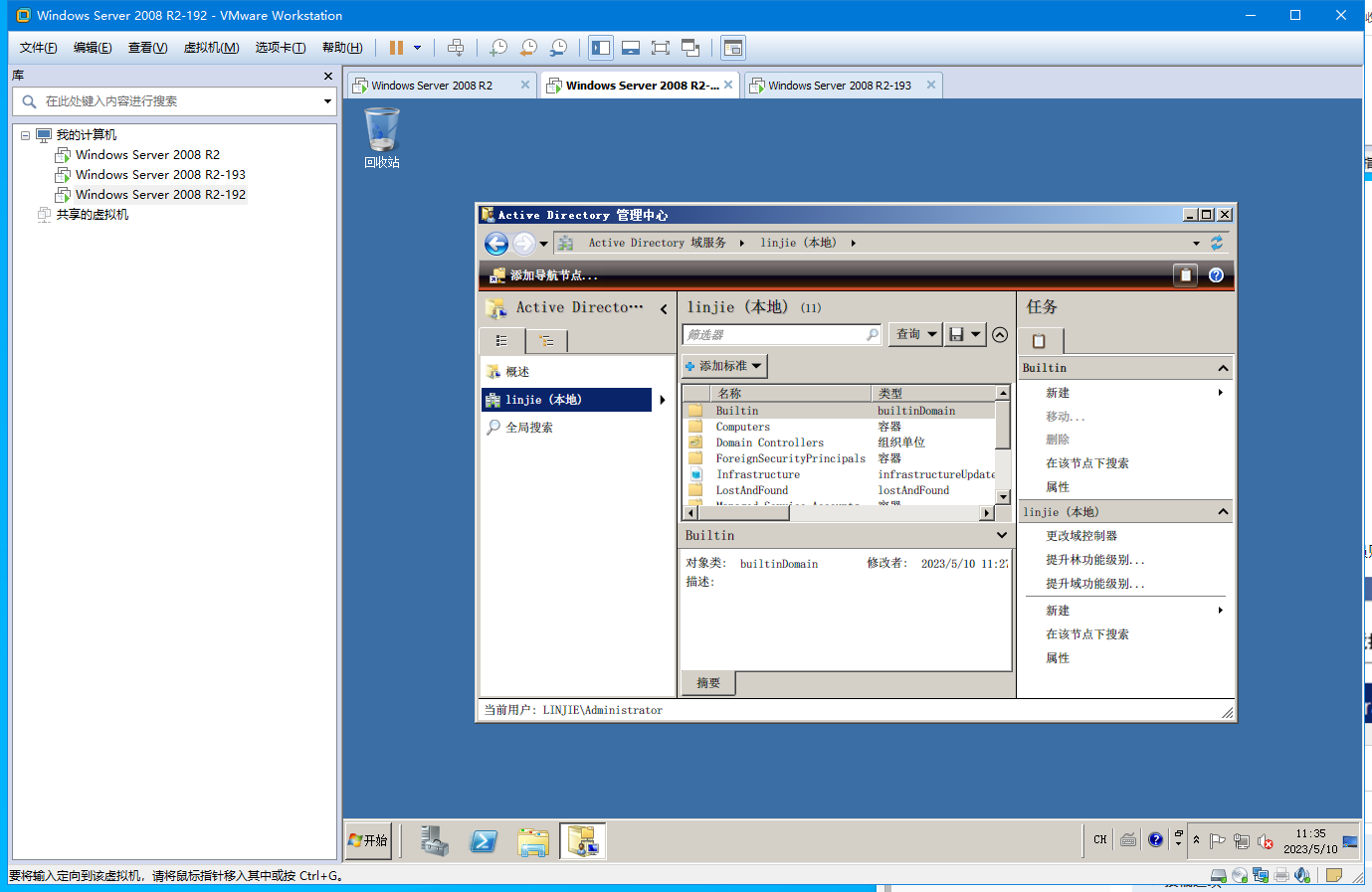1372x892 pixels.
Task: Close the Windows Server 2008 R2-193 tab
Action: click(x=931, y=86)
